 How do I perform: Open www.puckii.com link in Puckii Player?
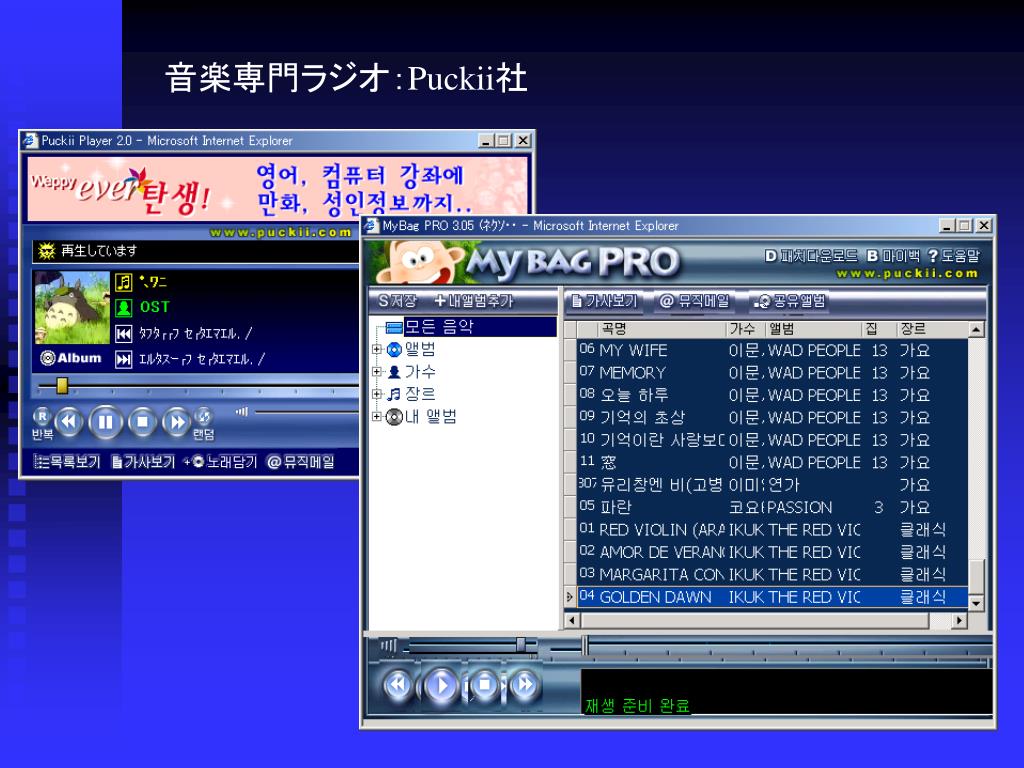pyautogui.click(x=281, y=232)
